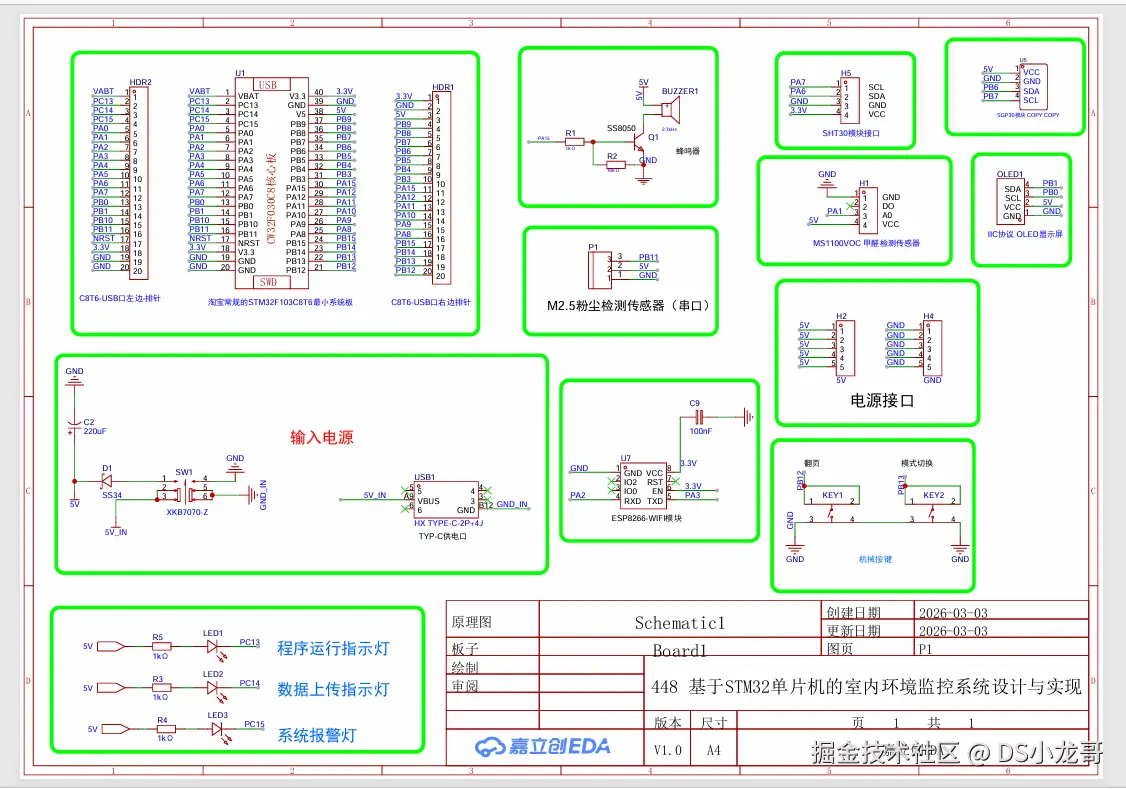Click the GND_IN net label beside USB1
Image resolution: width=1126 pixels, height=789 pixels.
512,504
